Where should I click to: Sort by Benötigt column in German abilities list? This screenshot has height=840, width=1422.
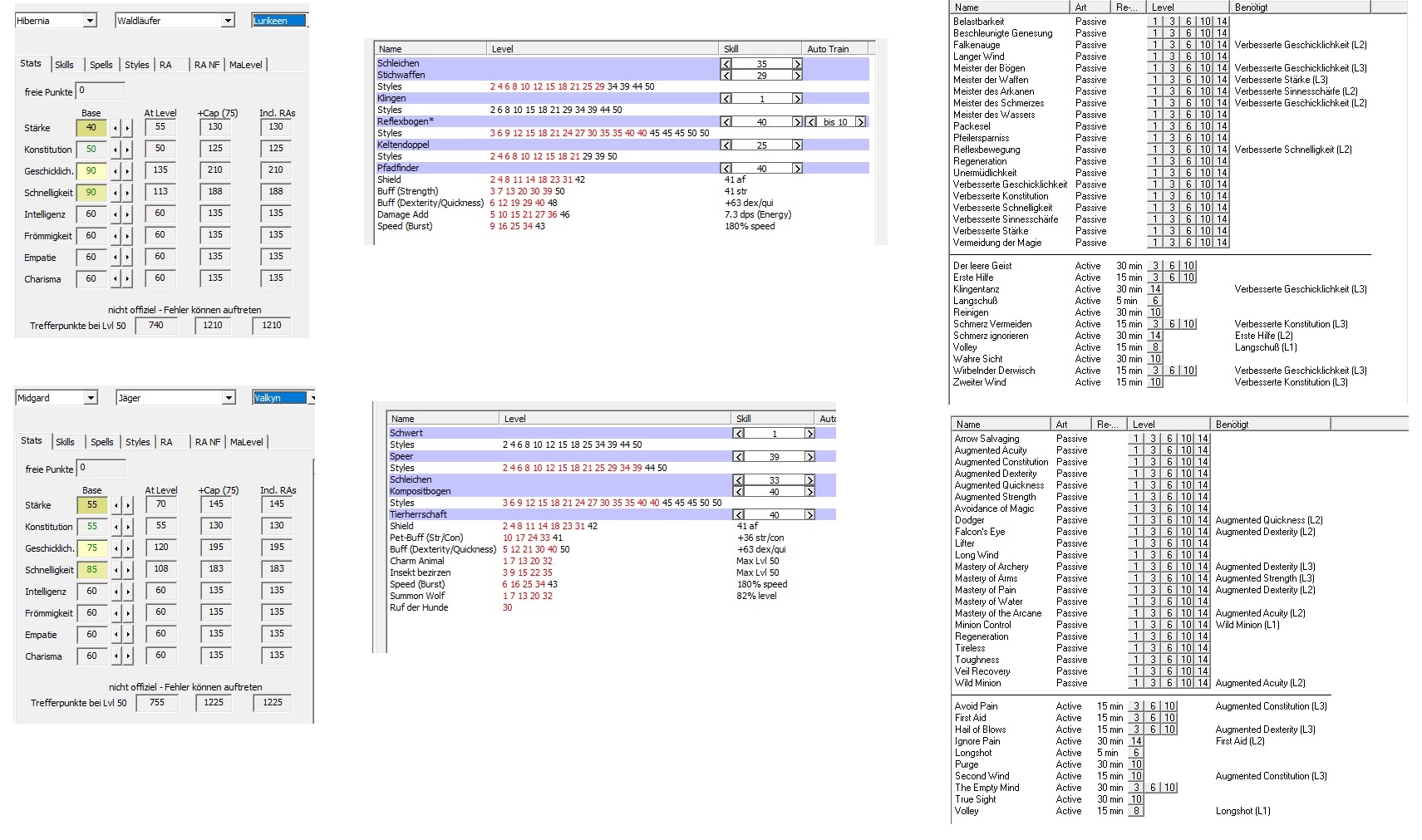[x=1300, y=7]
